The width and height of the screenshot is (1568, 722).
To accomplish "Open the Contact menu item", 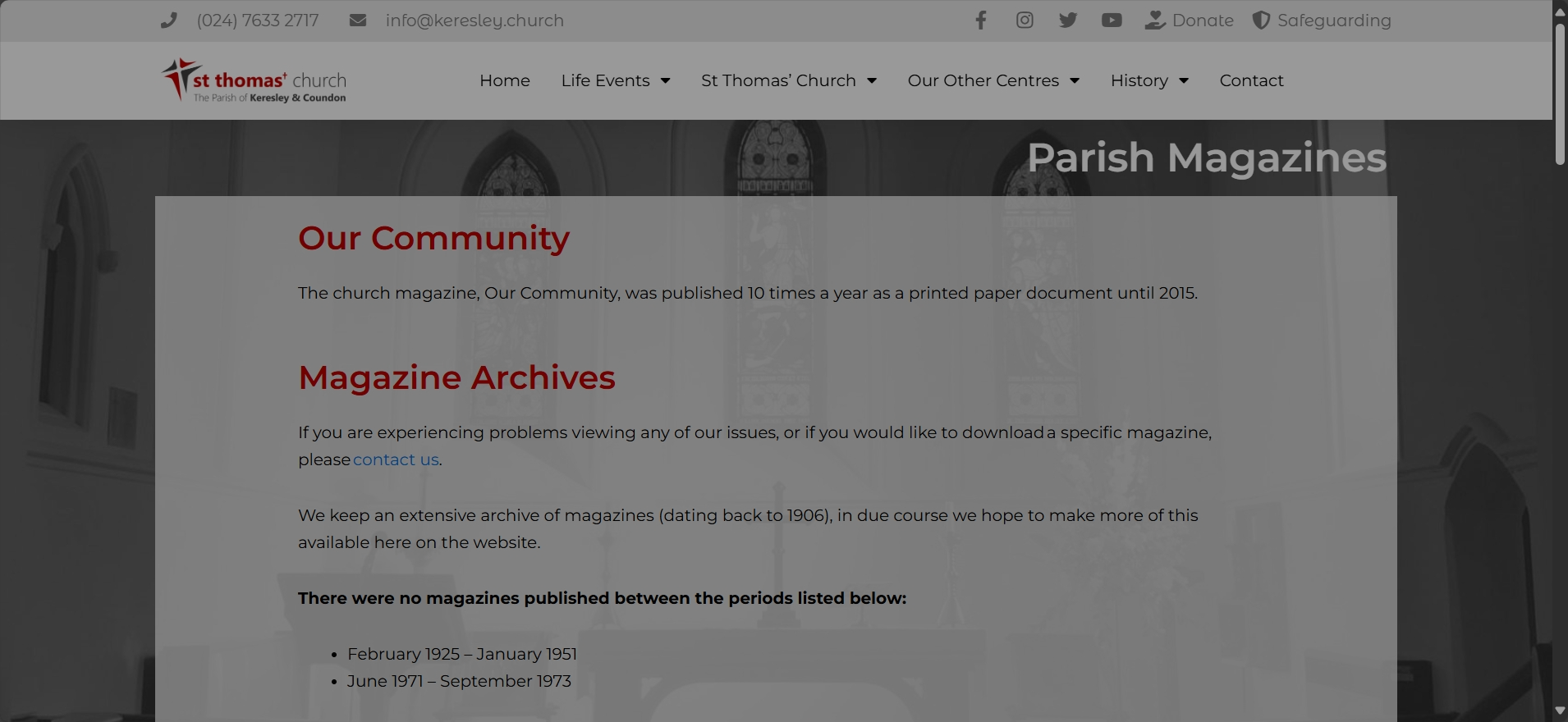I will coord(1251,80).
